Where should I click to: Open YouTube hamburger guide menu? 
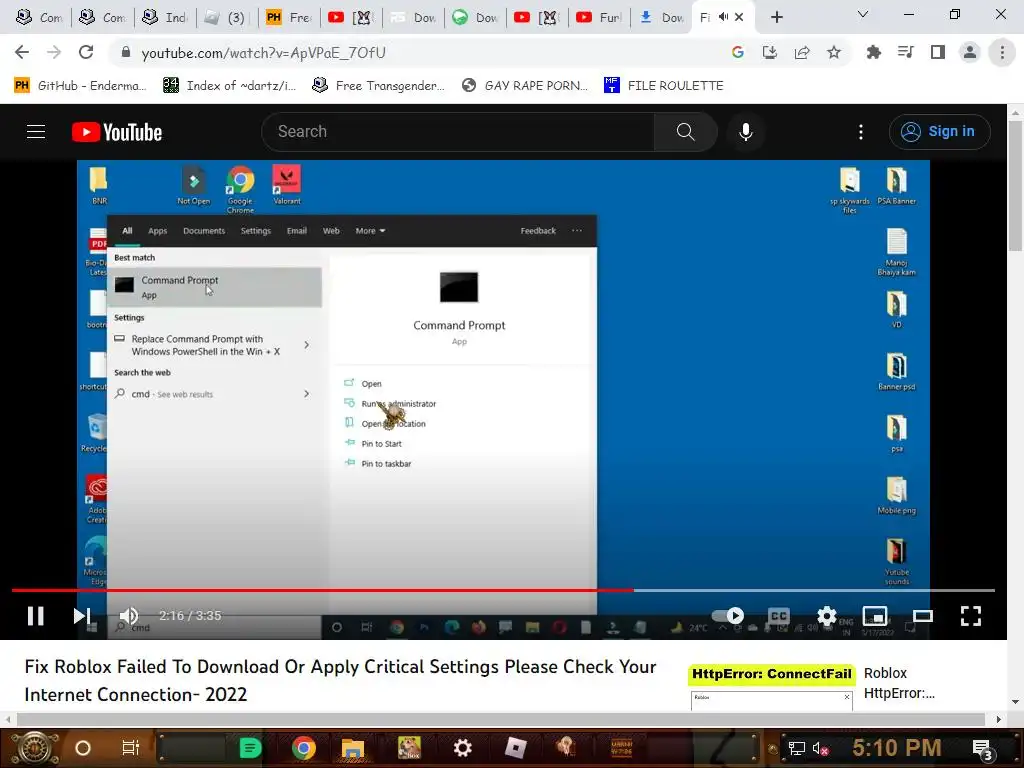(36, 132)
